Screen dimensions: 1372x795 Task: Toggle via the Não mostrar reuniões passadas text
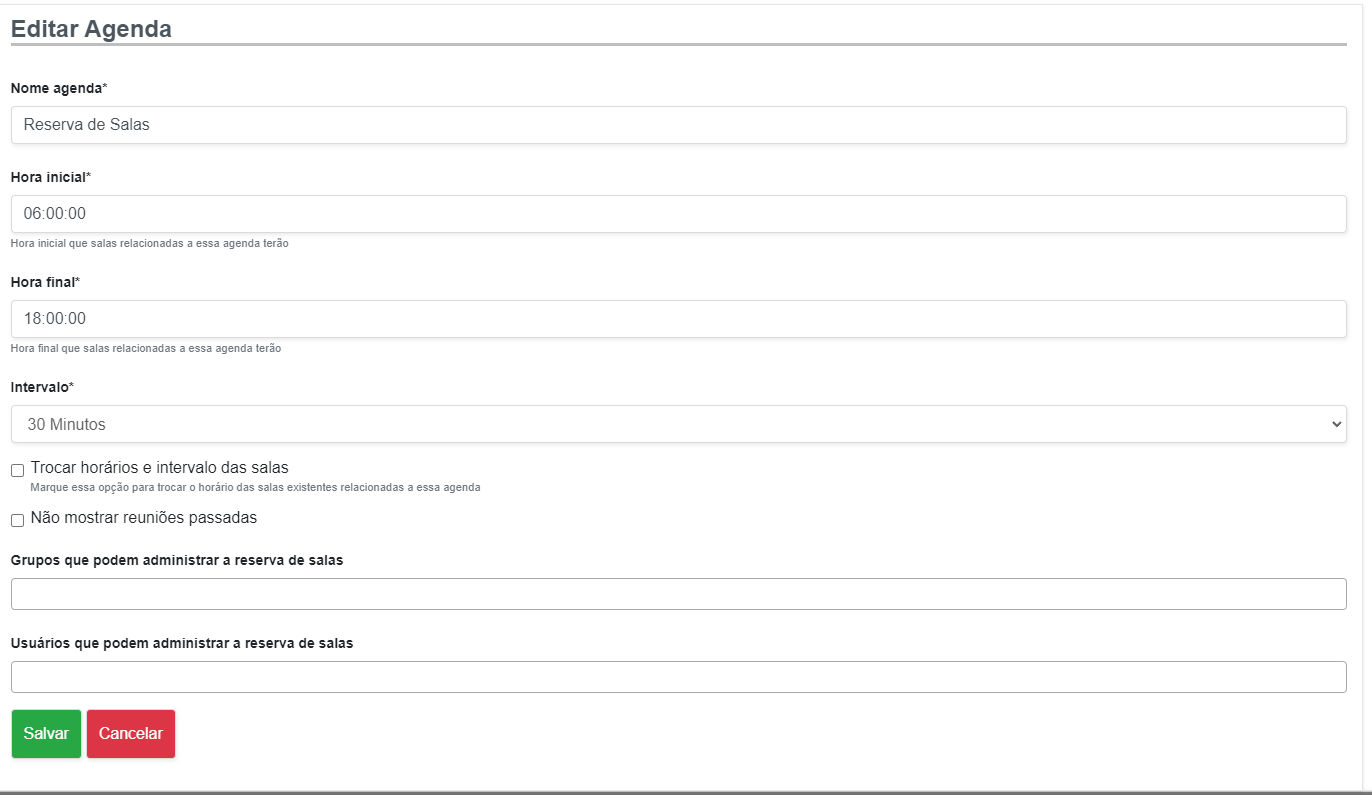144,518
